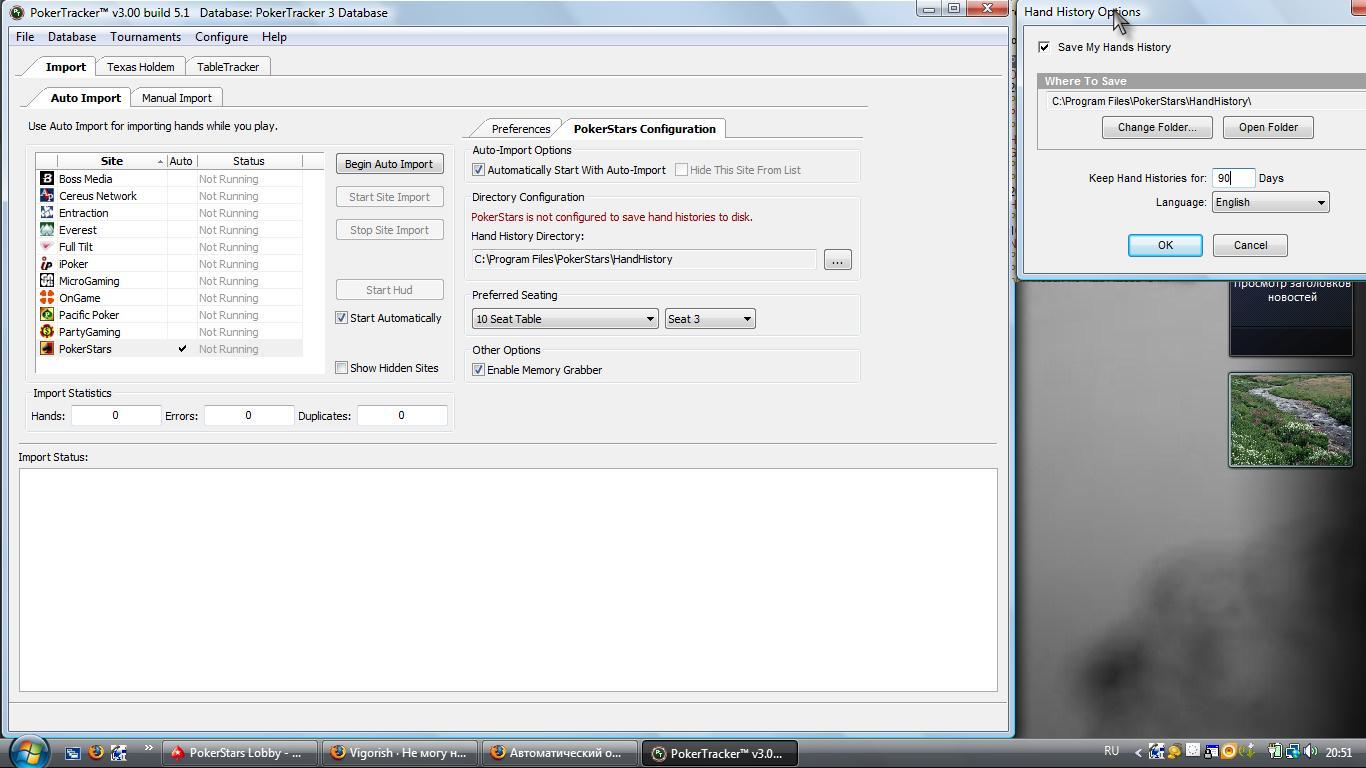Screen dimensions: 1366x768
Task: Click the PartyGaming site icon
Action: tap(46, 332)
